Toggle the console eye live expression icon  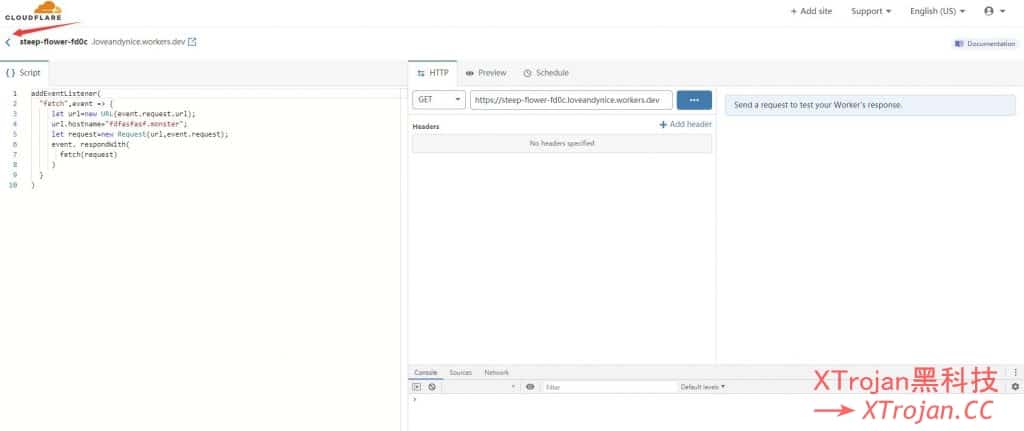530,386
